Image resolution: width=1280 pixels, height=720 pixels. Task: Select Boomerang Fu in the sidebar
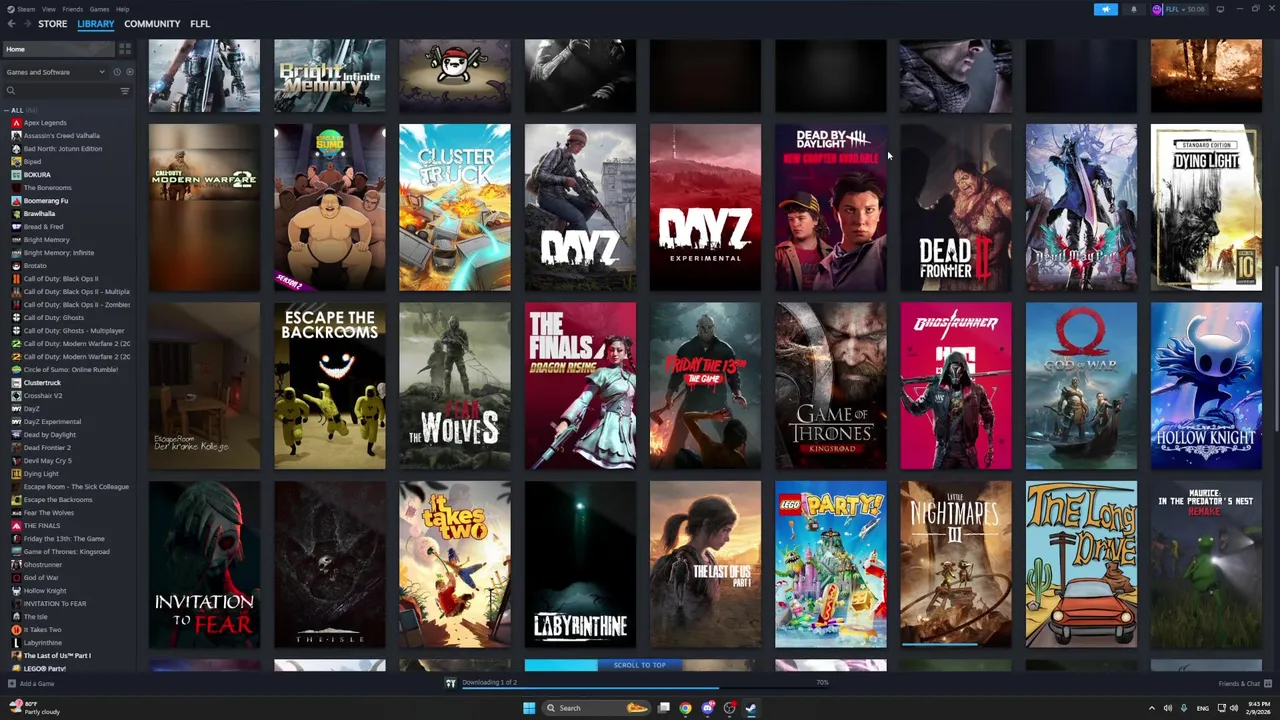tap(46, 201)
